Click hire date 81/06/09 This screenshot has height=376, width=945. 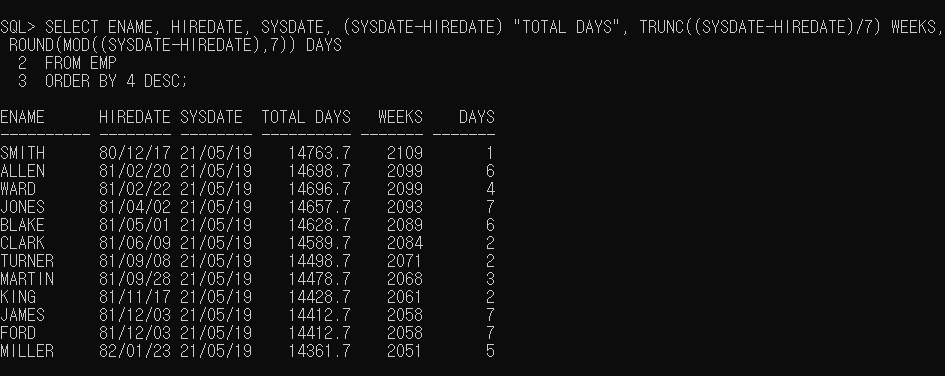click(135, 243)
